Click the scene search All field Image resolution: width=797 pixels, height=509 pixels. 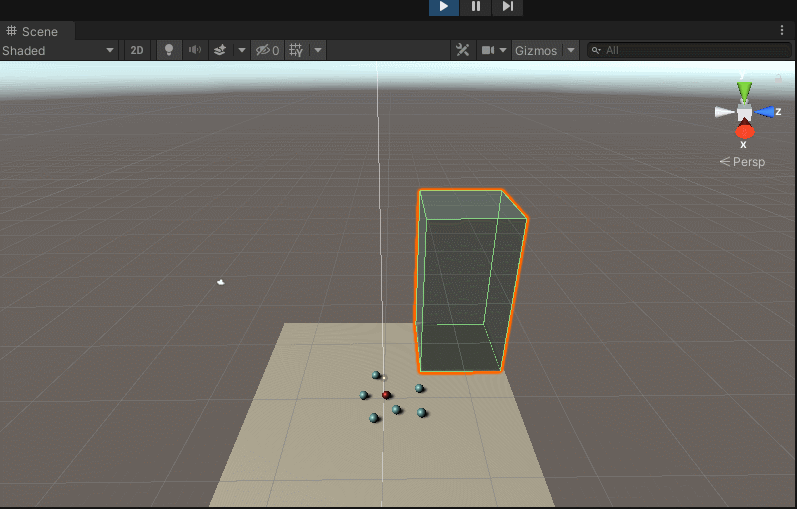[689, 50]
